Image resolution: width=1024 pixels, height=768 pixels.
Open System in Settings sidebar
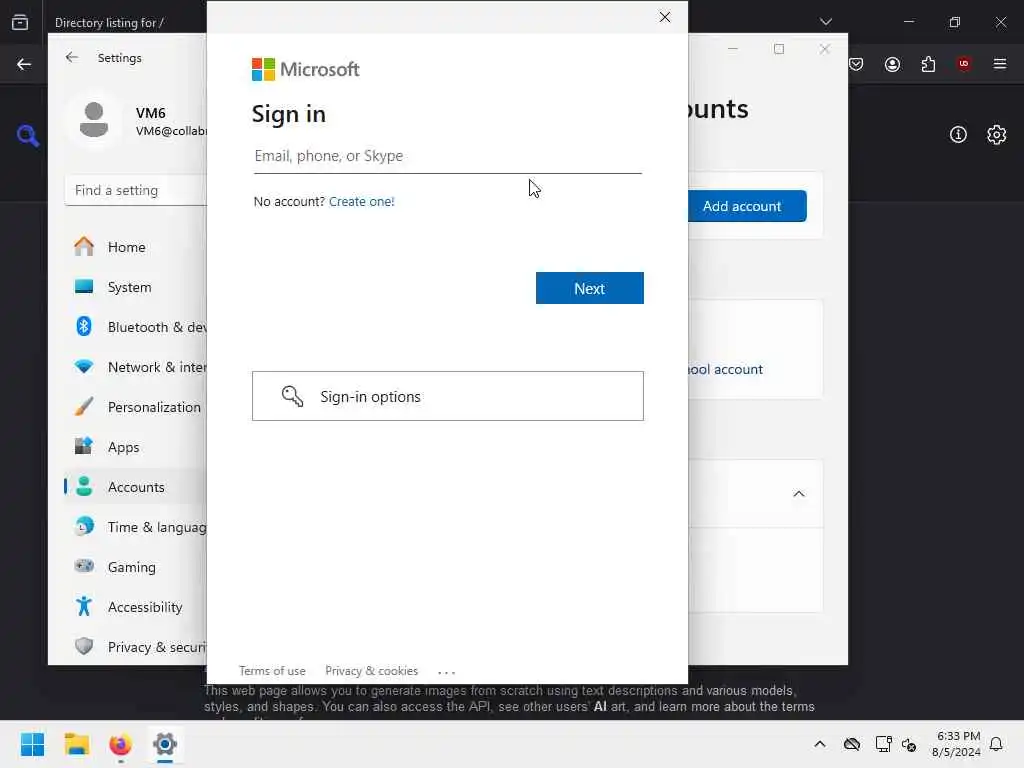[135, 287]
